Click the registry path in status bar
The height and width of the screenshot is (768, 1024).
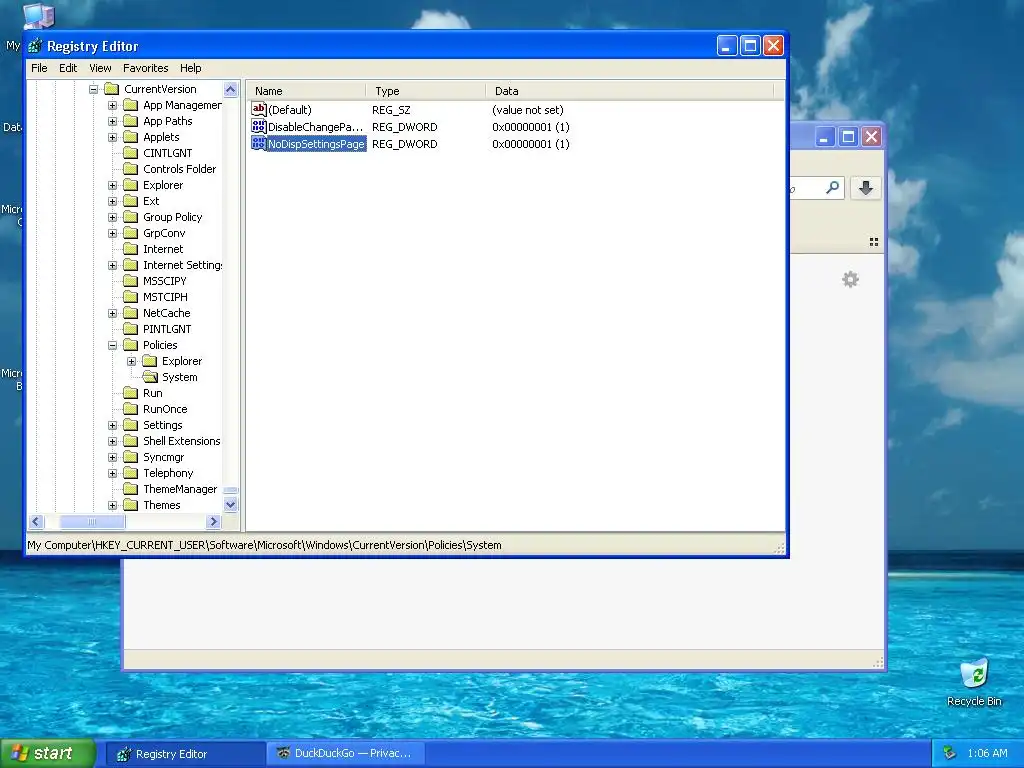264,545
